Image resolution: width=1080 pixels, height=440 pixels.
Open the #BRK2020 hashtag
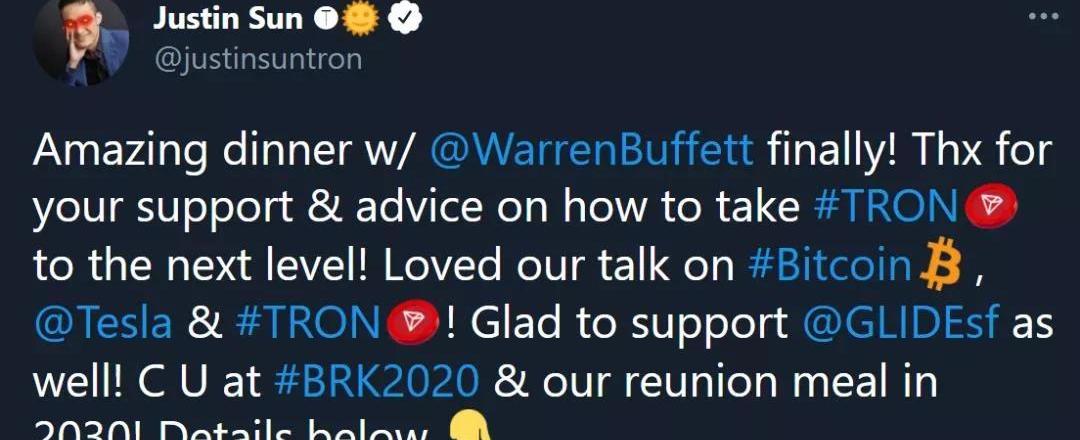(x=376, y=381)
